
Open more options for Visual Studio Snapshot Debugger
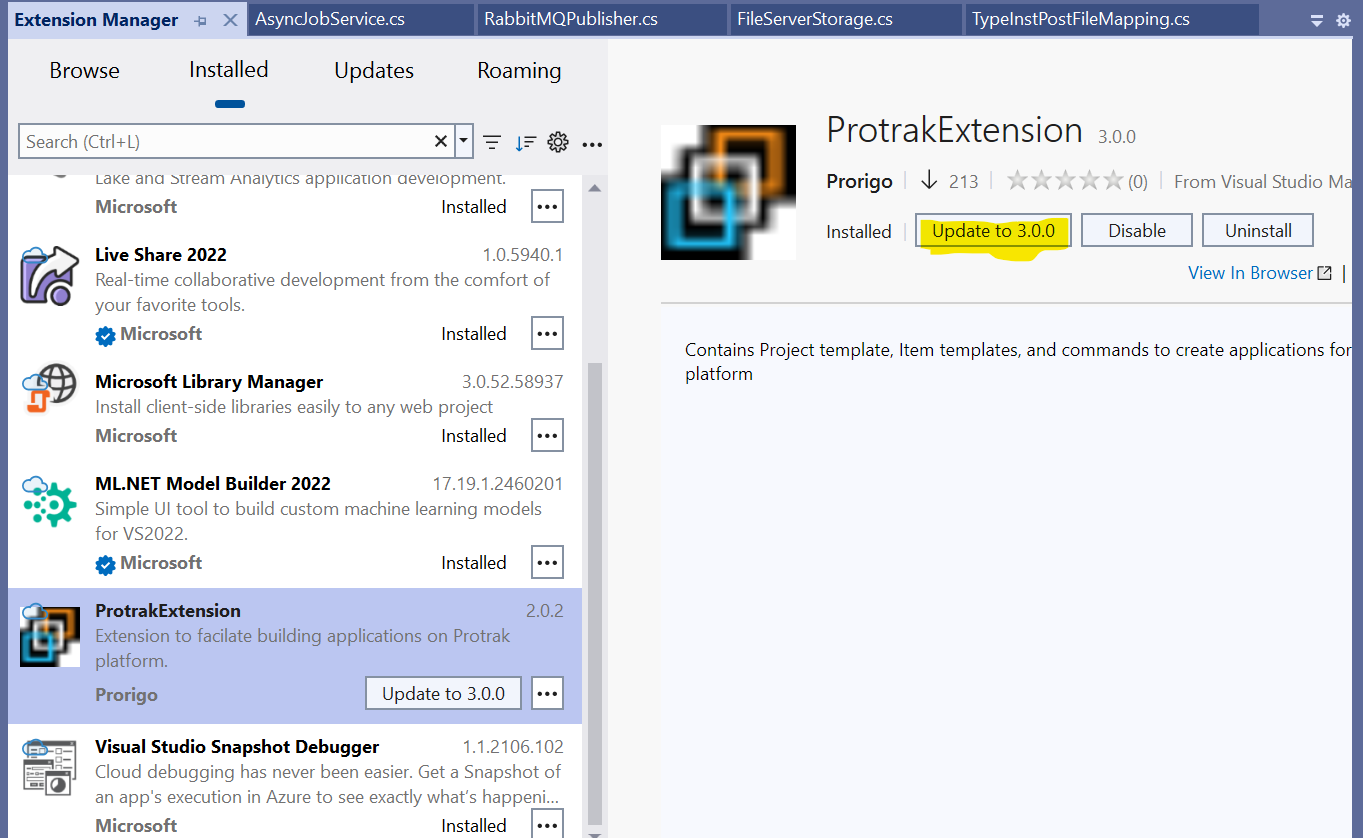tap(547, 825)
